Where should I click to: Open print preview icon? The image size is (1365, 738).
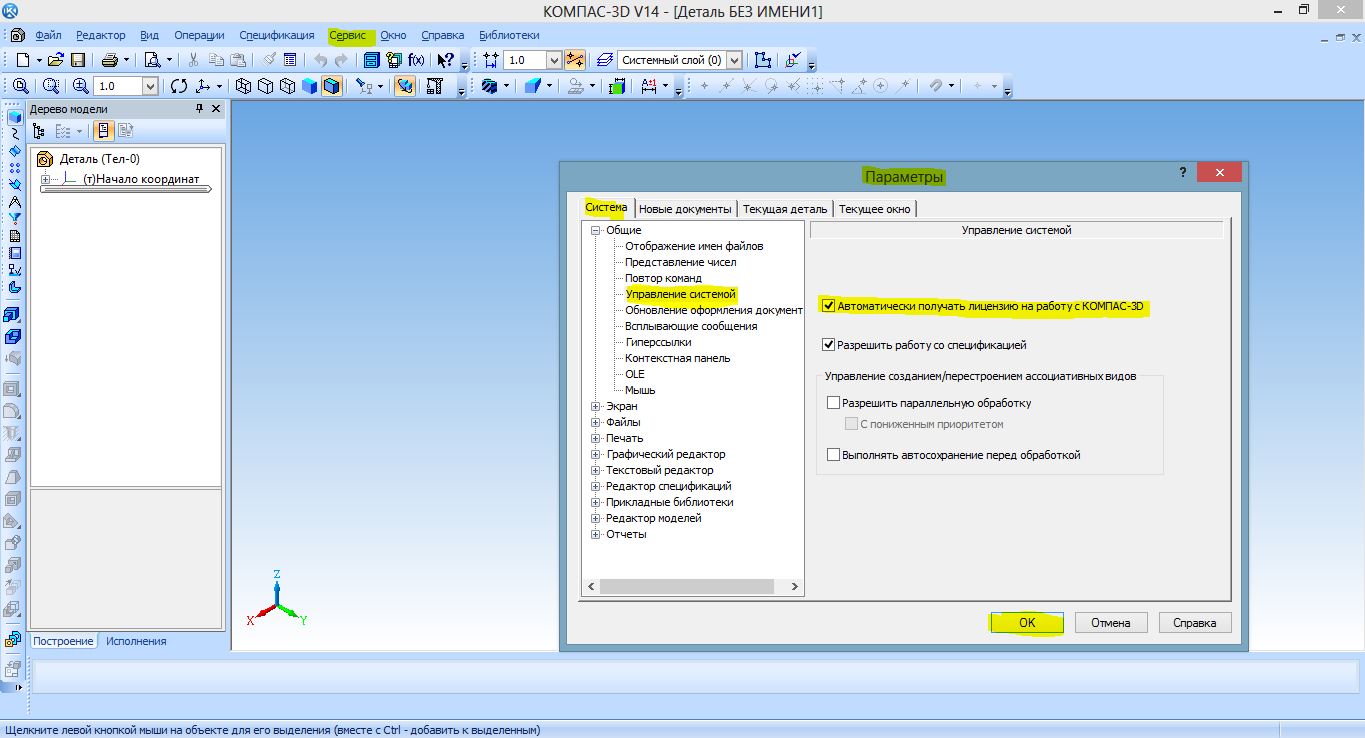point(152,60)
